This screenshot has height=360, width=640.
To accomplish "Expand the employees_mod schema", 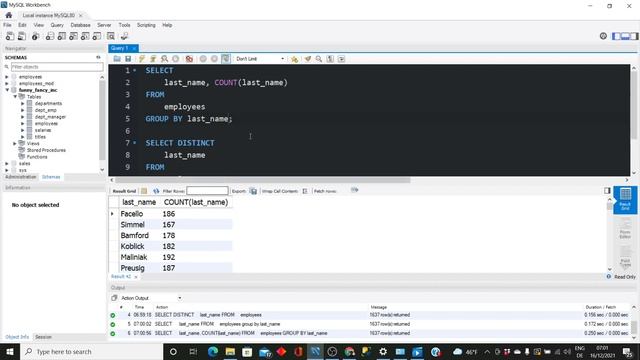I will (x=7, y=83).
